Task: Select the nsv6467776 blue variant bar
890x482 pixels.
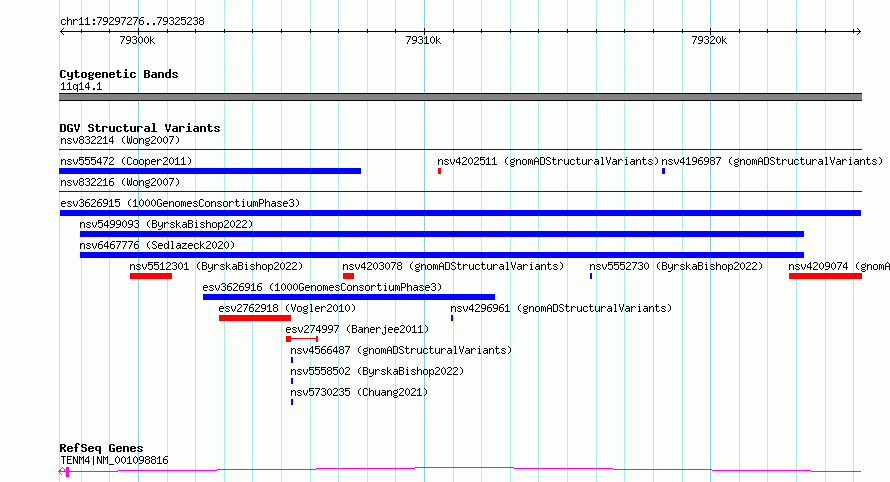Action: pyautogui.click(x=442, y=255)
